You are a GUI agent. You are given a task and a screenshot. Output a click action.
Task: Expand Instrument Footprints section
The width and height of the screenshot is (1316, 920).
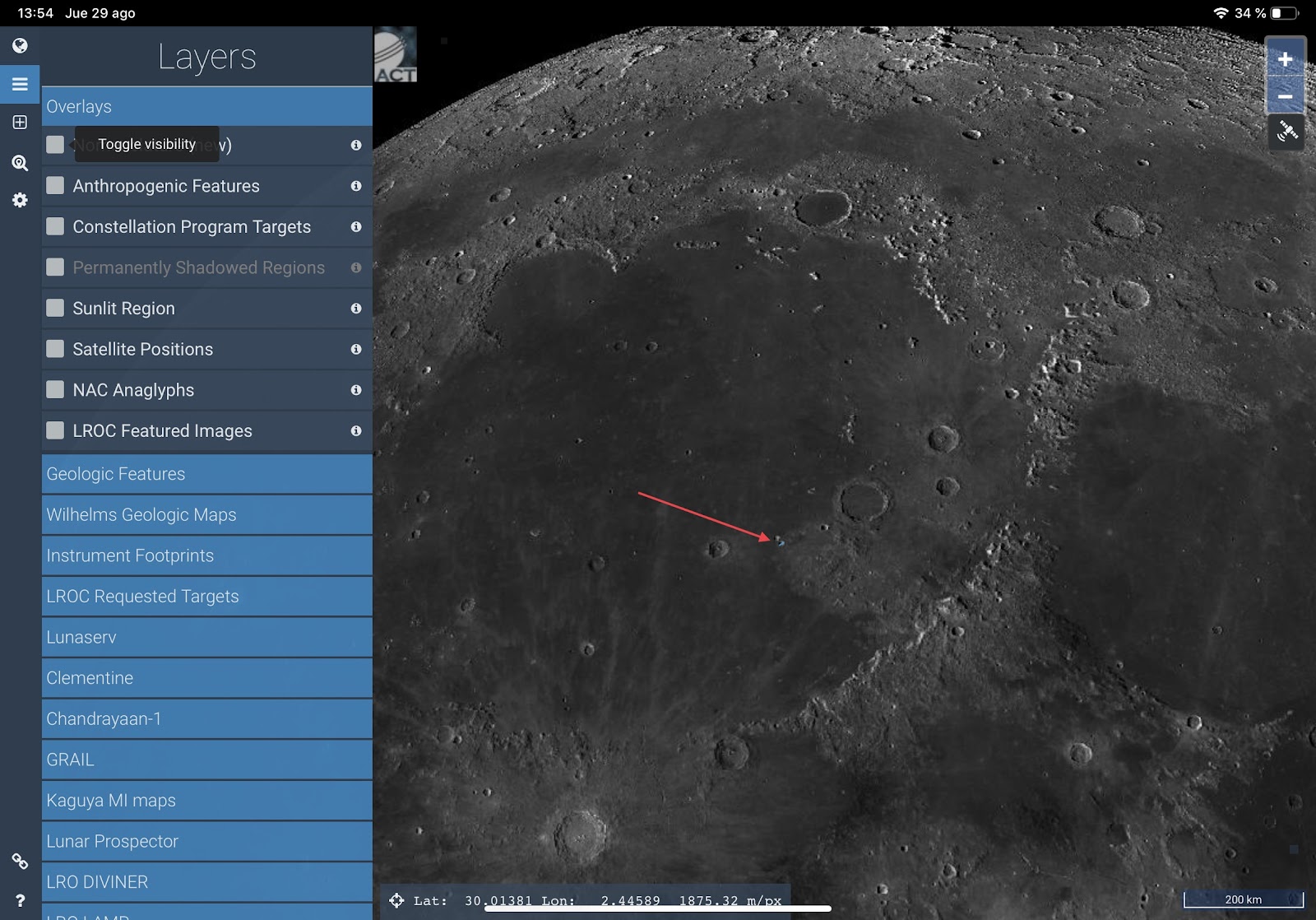[x=207, y=555]
